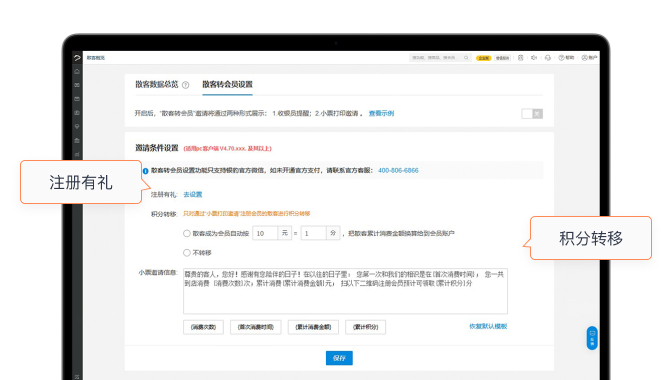The height and width of the screenshot is (380, 672).
Task: Open the location pin icon in the sidebar
Action: [x=77, y=126]
